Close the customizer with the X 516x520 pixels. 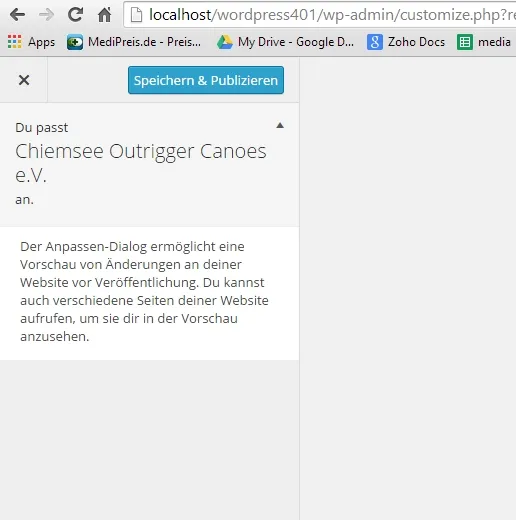tap(24, 80)
